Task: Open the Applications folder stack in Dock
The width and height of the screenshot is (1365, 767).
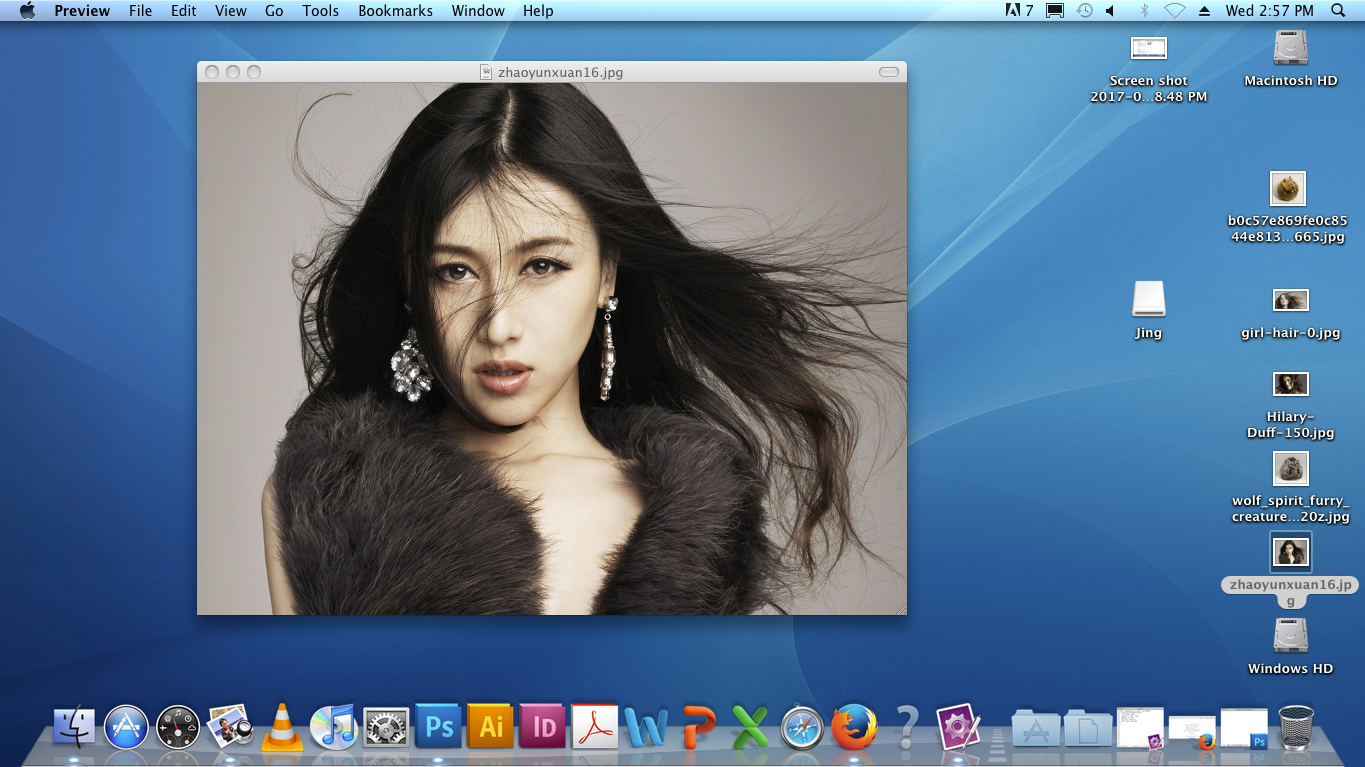Action: [1036, 727]
